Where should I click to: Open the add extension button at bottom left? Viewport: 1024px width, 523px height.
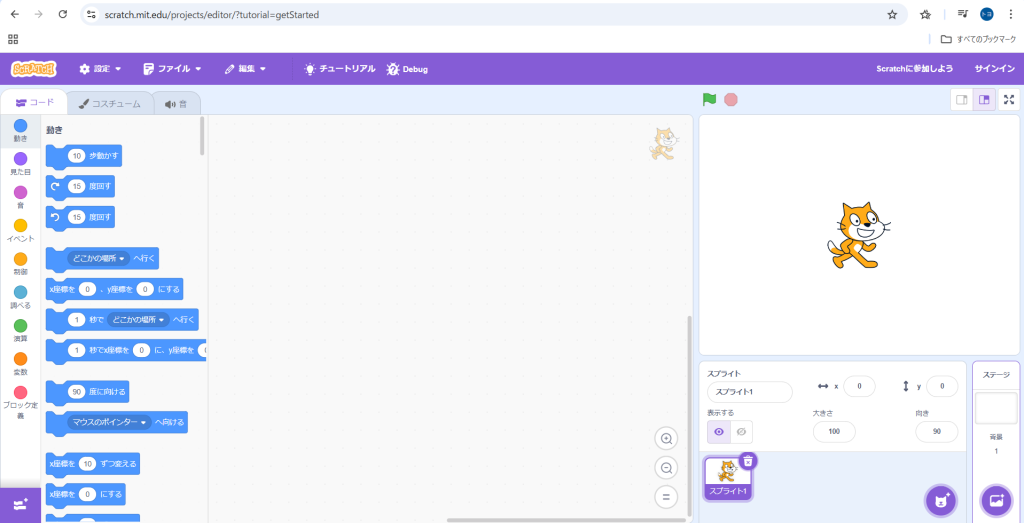click(20, 505)
